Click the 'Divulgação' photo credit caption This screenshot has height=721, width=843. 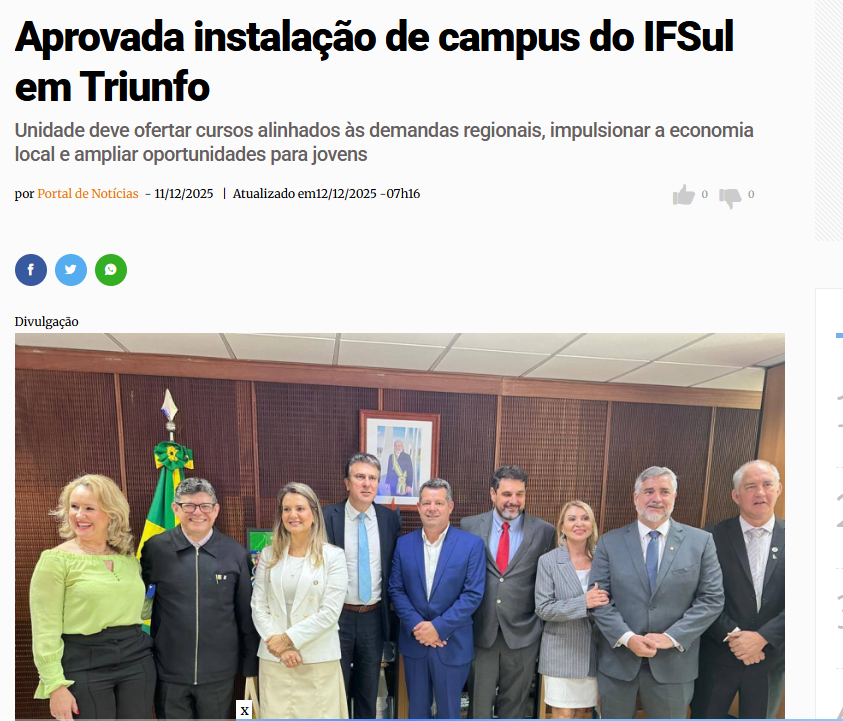tap(46, 322)
